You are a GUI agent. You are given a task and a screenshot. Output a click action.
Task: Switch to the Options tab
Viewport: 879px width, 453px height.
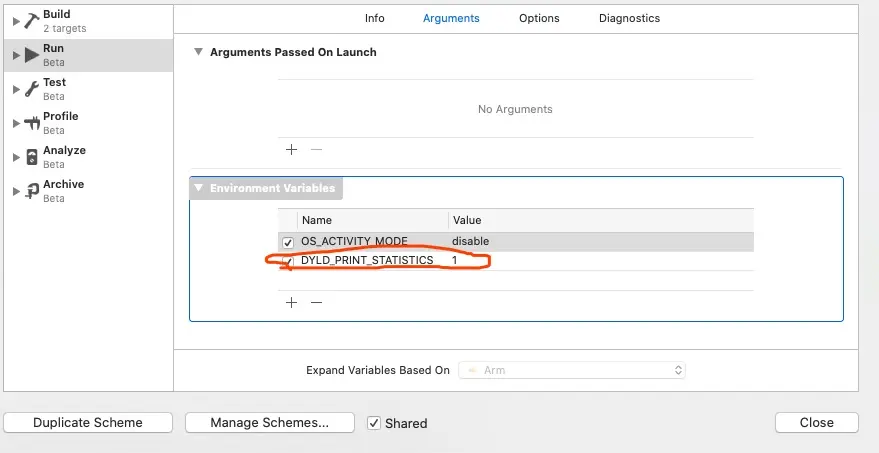[x=539, y=18]
